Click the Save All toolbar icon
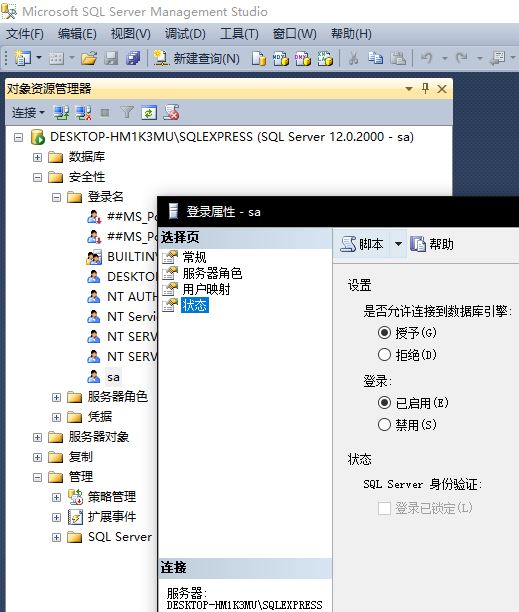Viewport: 519px width, 612px height. tap(133, 58)
